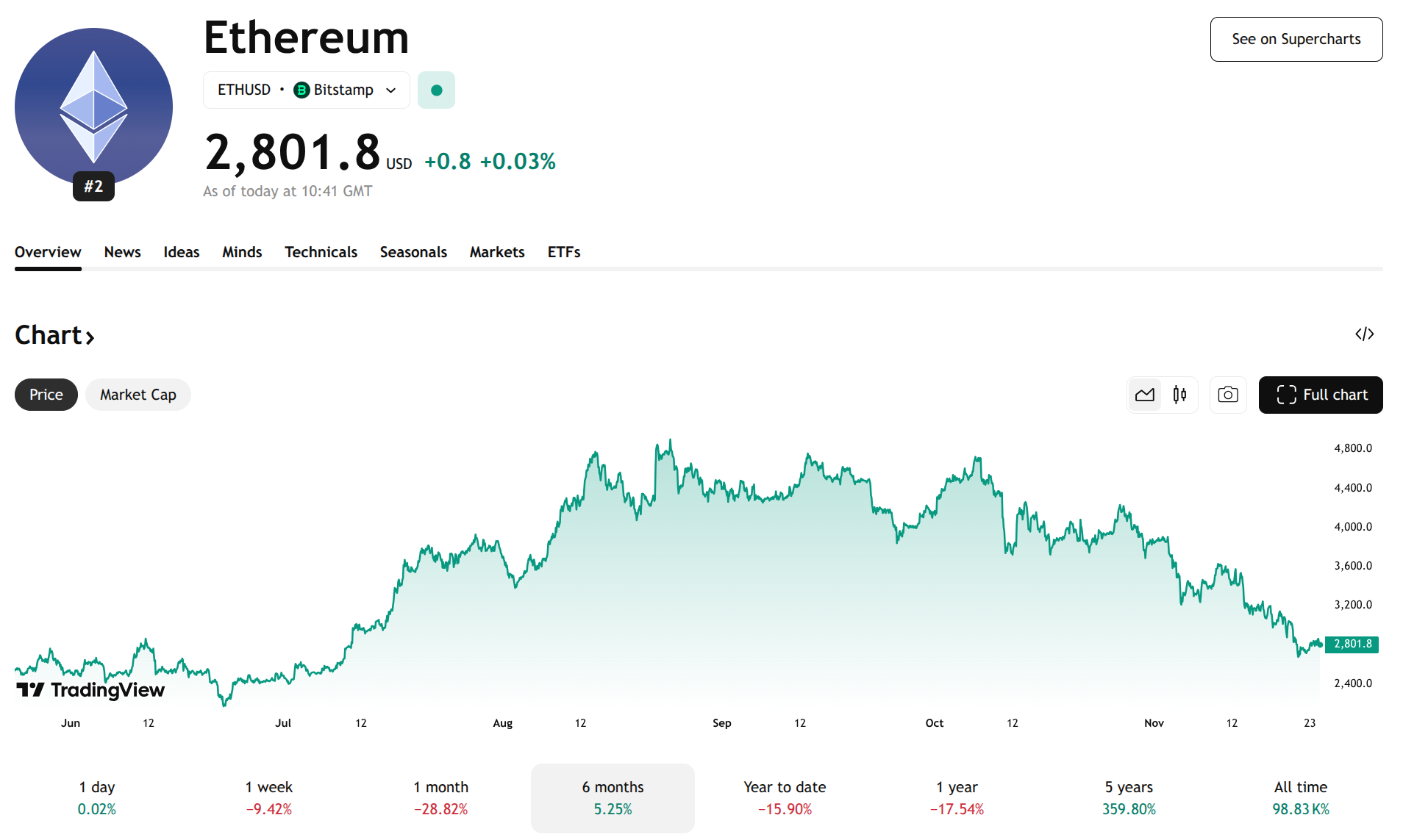This screenshot has height=840, width=1403.
Task: Select the candlestick chart style icon
Action: 1179,395
